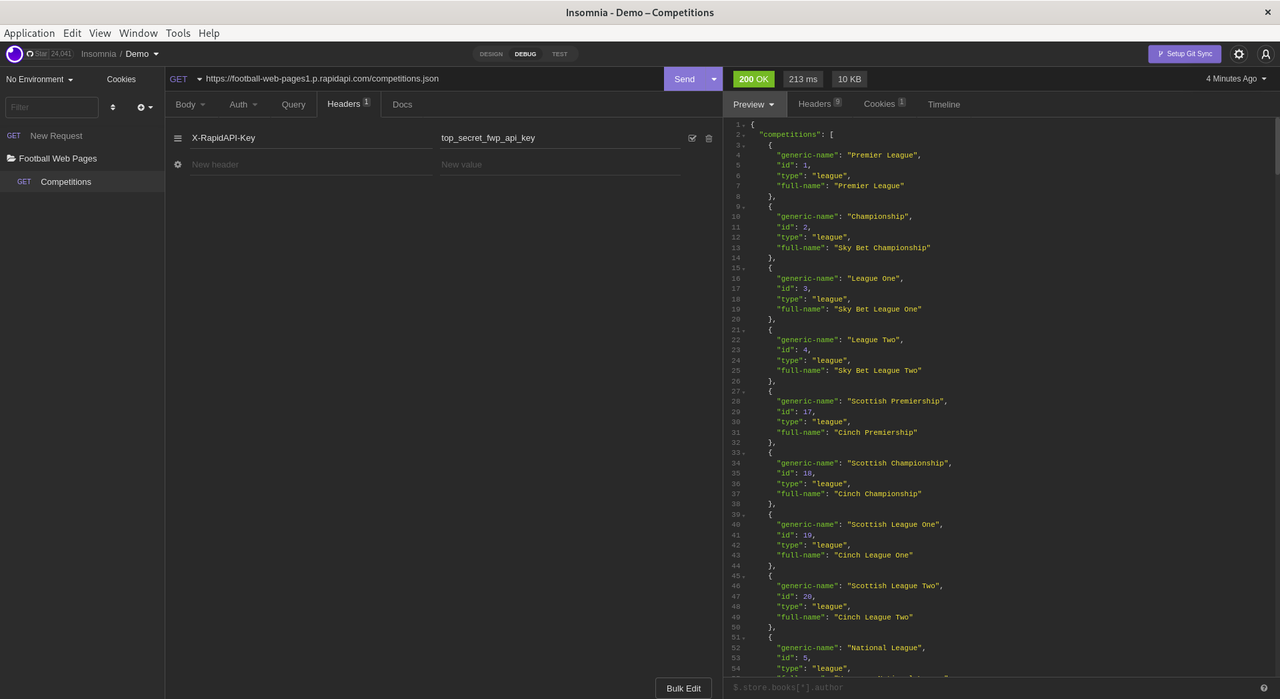Click the Setup Git Sync button
Viewport: 1280px width, 699px height.
pos(1185,54)
